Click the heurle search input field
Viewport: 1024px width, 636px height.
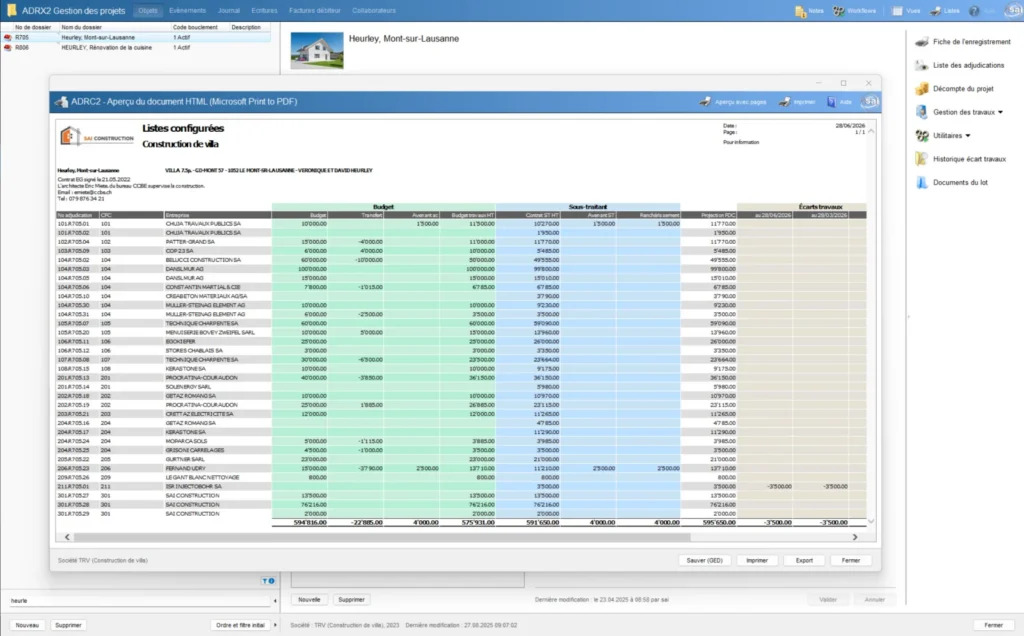(x=139, y=601)
